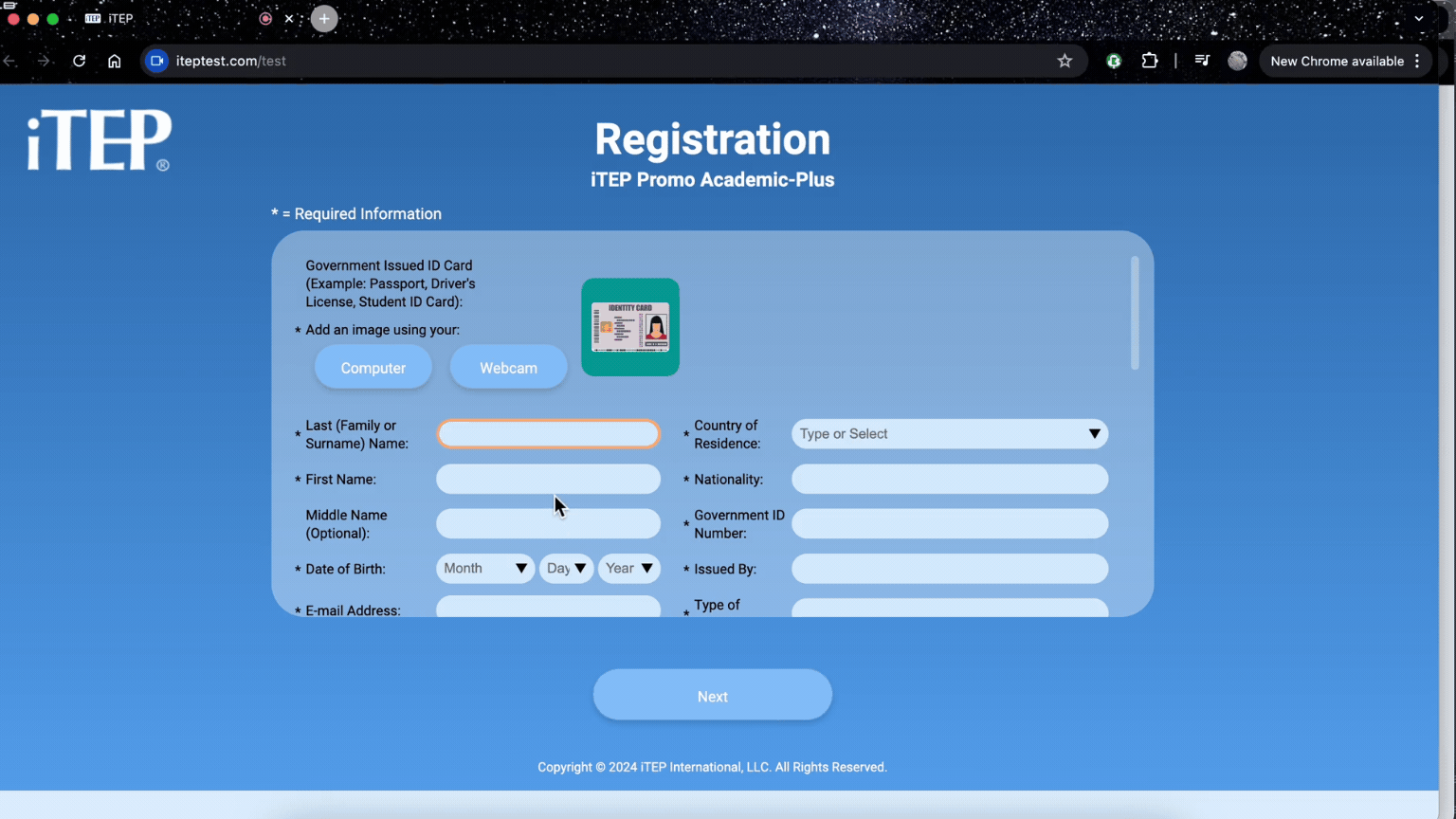This screenshot has height=819, width=1456.
Task: Click the identity card sample thumbnail
Action: 630,327
